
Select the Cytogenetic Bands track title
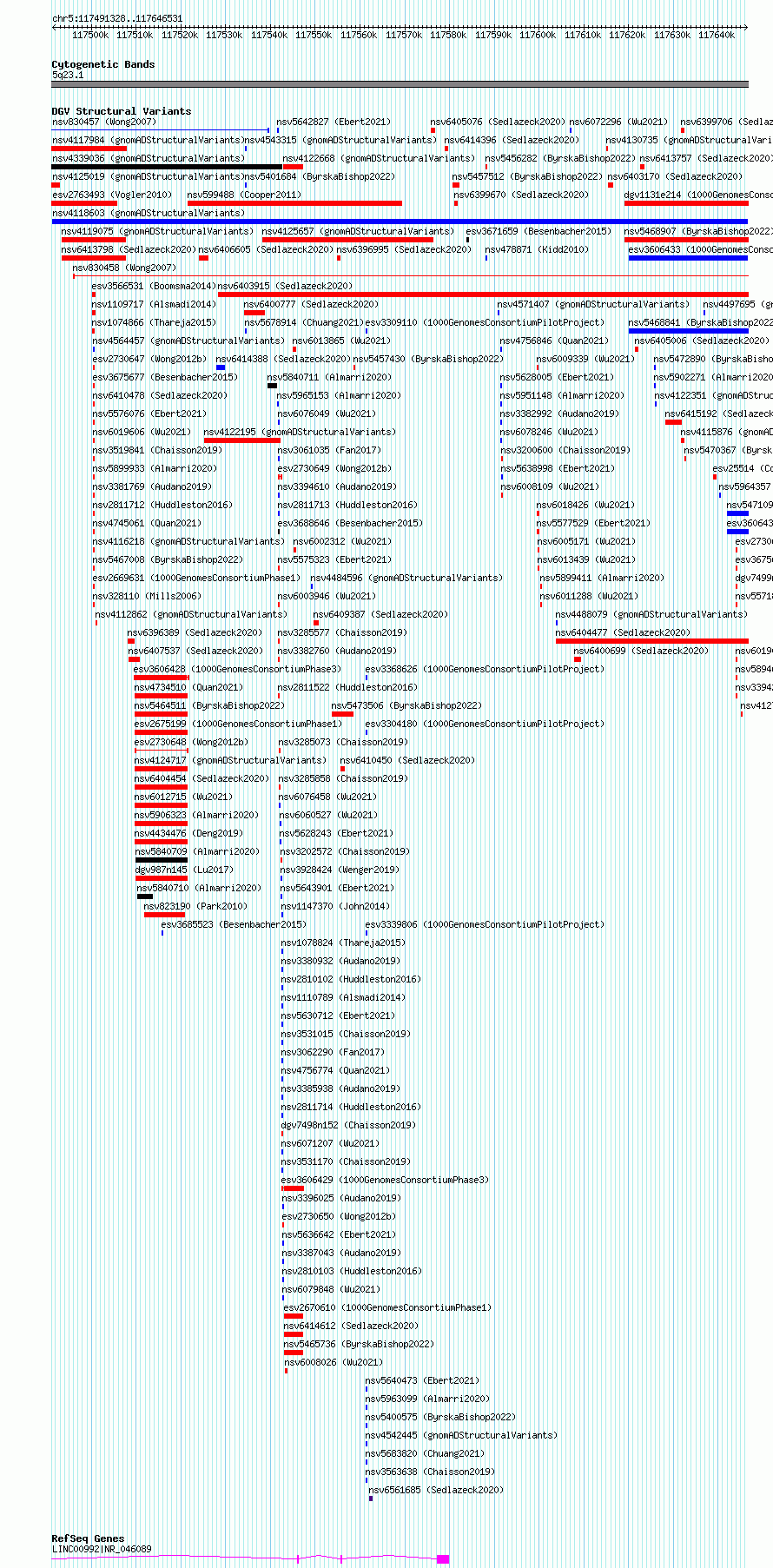pos(103,64)
